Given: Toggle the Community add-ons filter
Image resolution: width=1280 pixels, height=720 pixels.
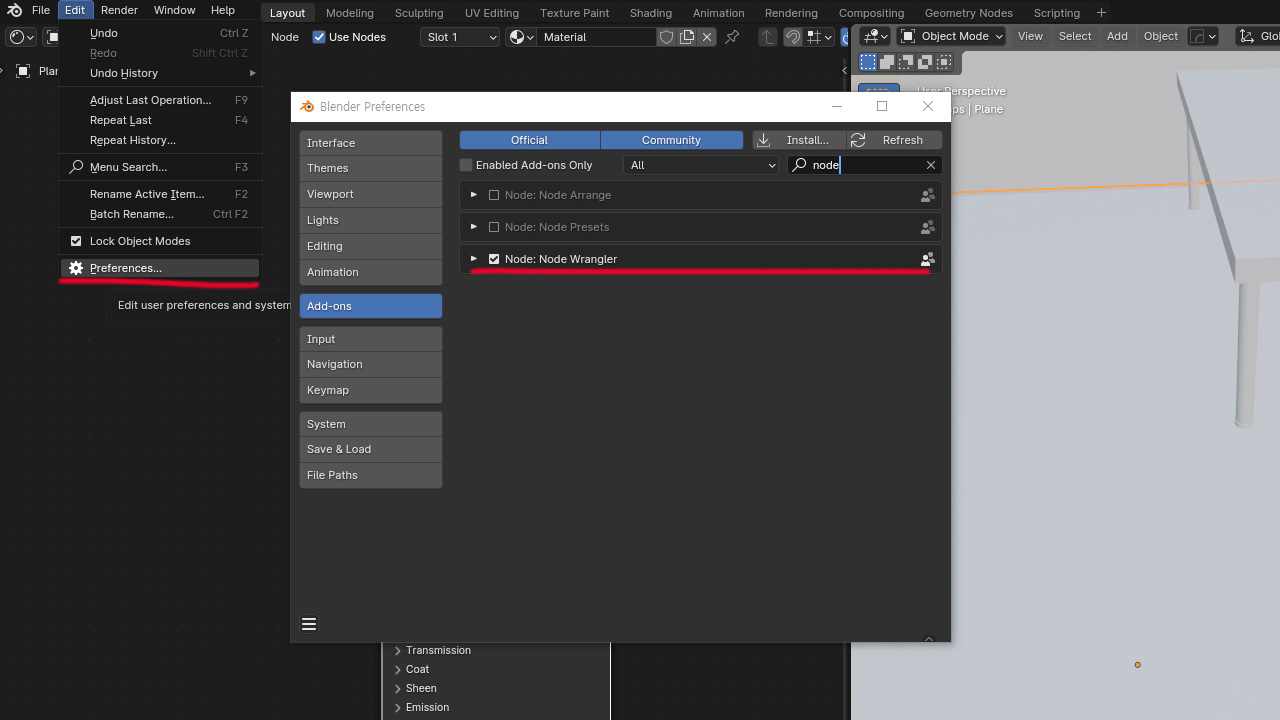Looking at the screenshot, I should [672, 140].
